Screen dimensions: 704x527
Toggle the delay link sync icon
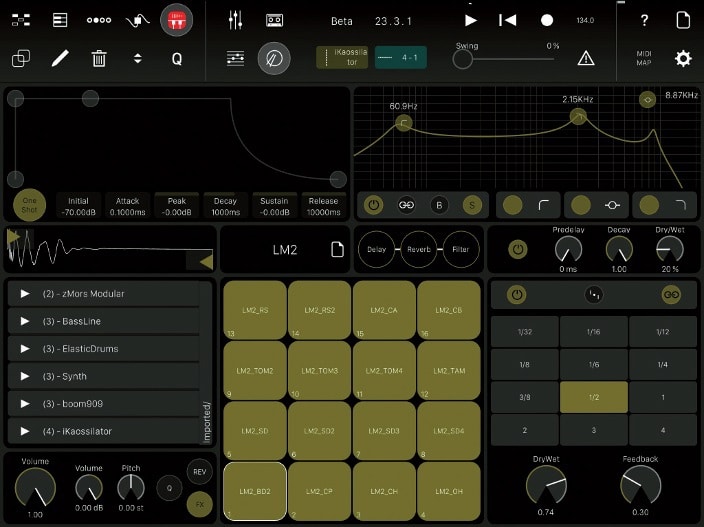point(671,295)
